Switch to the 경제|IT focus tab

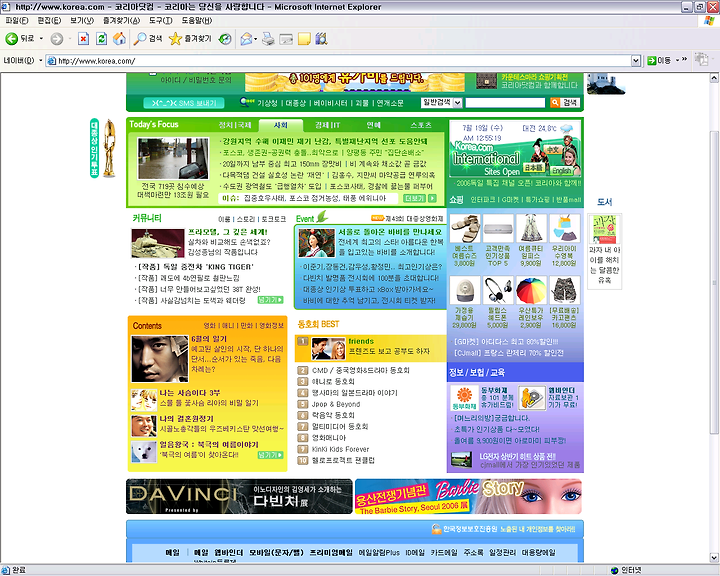[327, 125]
